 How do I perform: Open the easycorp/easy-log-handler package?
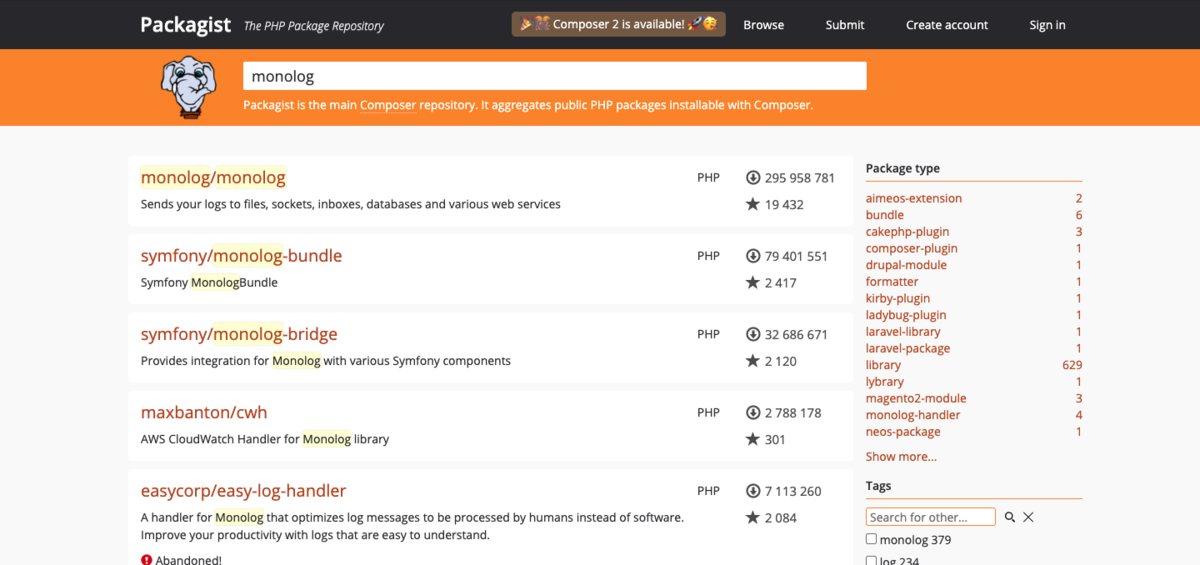(x=243, y=491)
